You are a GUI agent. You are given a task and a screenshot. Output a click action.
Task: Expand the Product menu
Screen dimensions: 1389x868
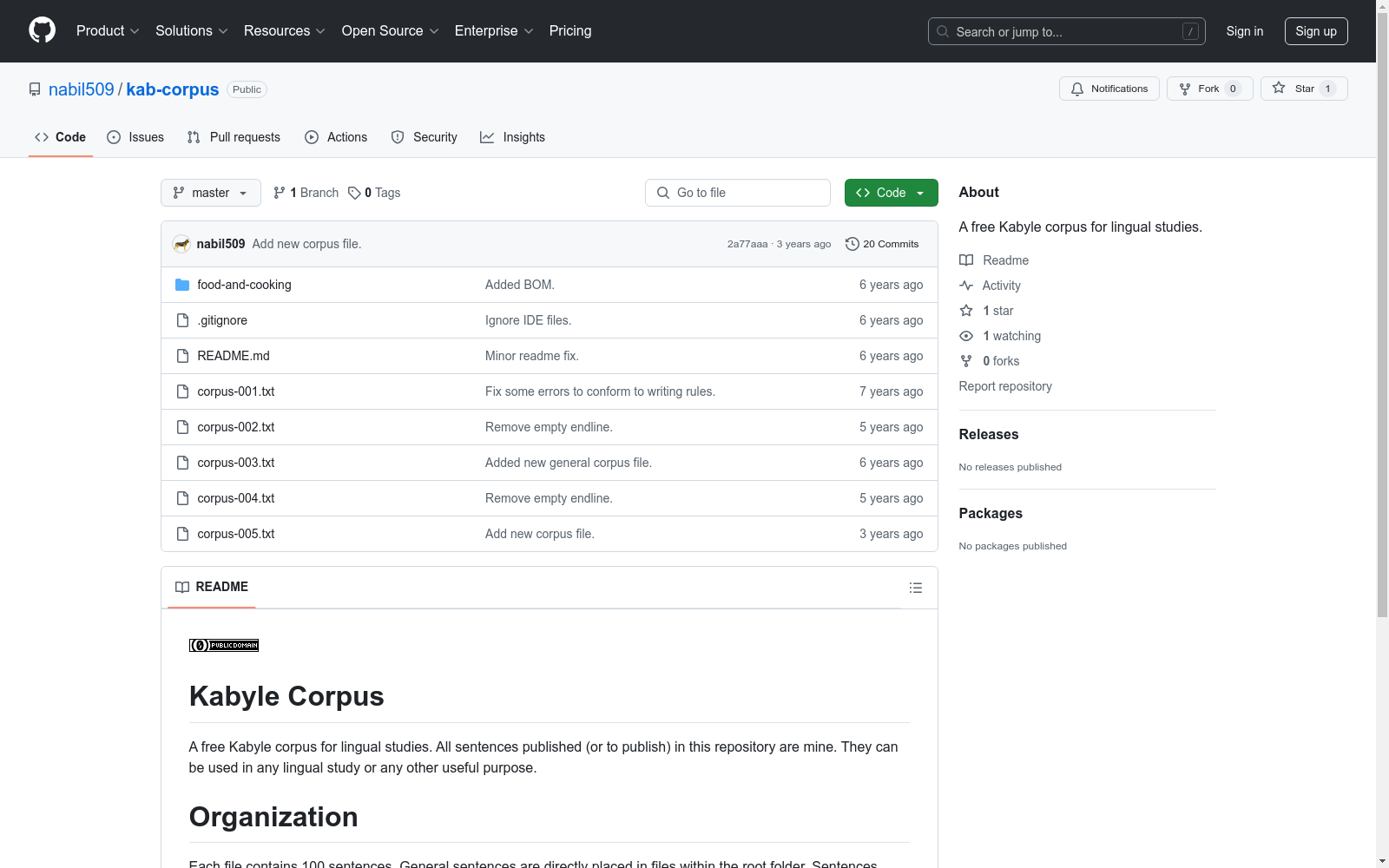(x=108, y=30)
